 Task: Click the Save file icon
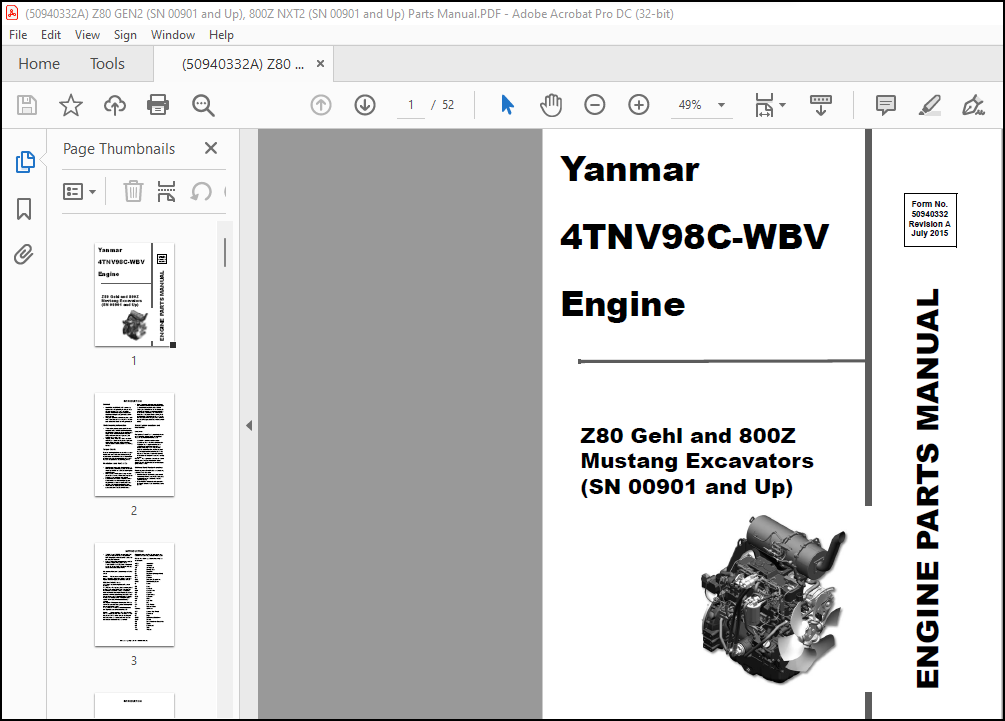(x=27, y=104)
